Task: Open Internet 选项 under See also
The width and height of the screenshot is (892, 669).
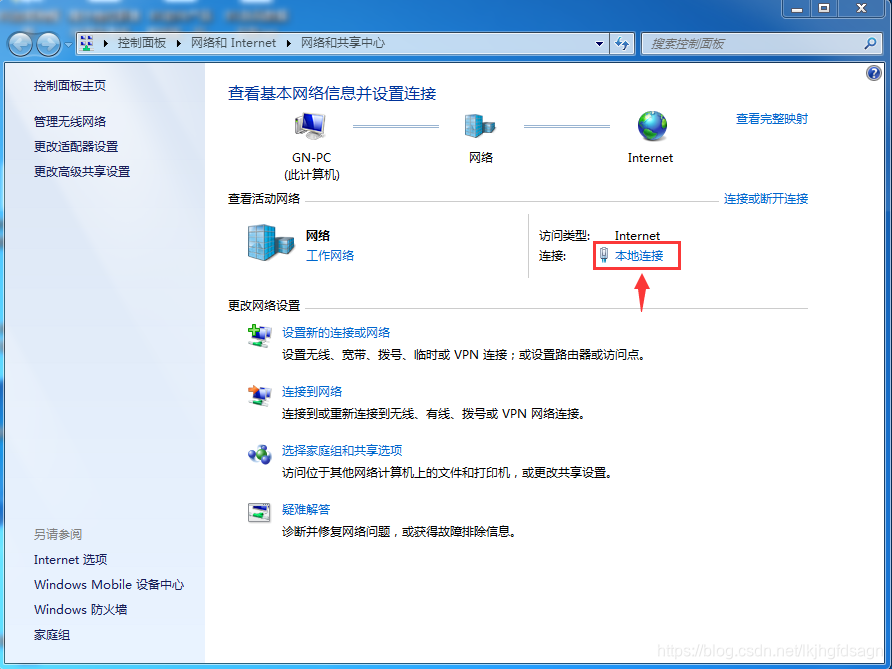Action: click(71, 559)
